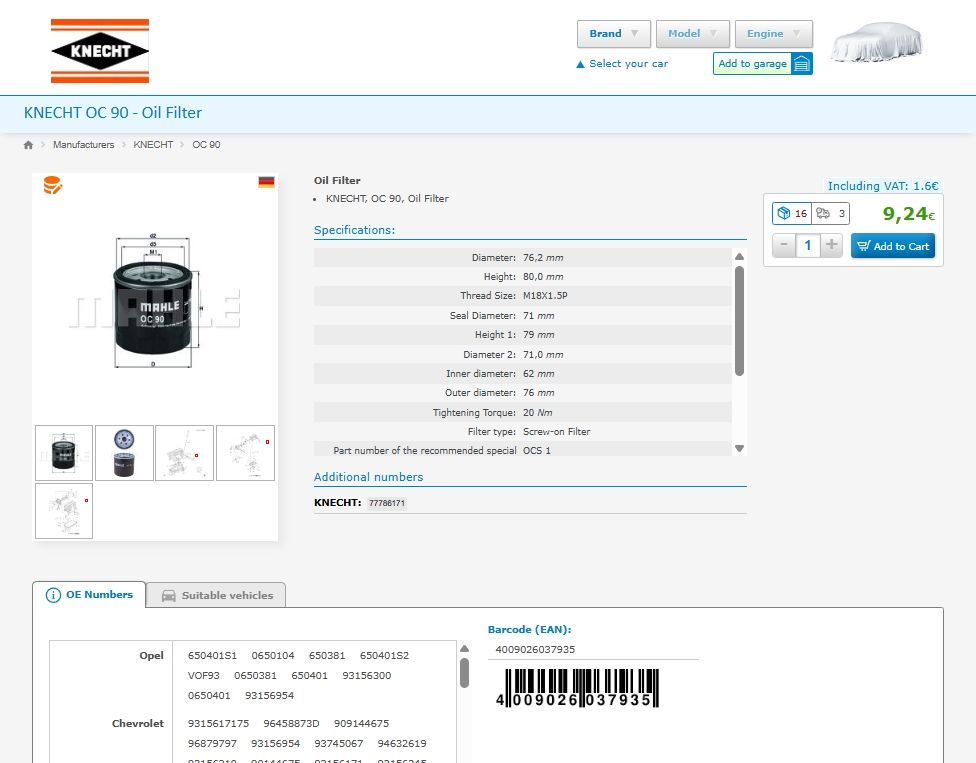Click the German flag icon
Screen dimensions: 976x763
tap(266, 182)
